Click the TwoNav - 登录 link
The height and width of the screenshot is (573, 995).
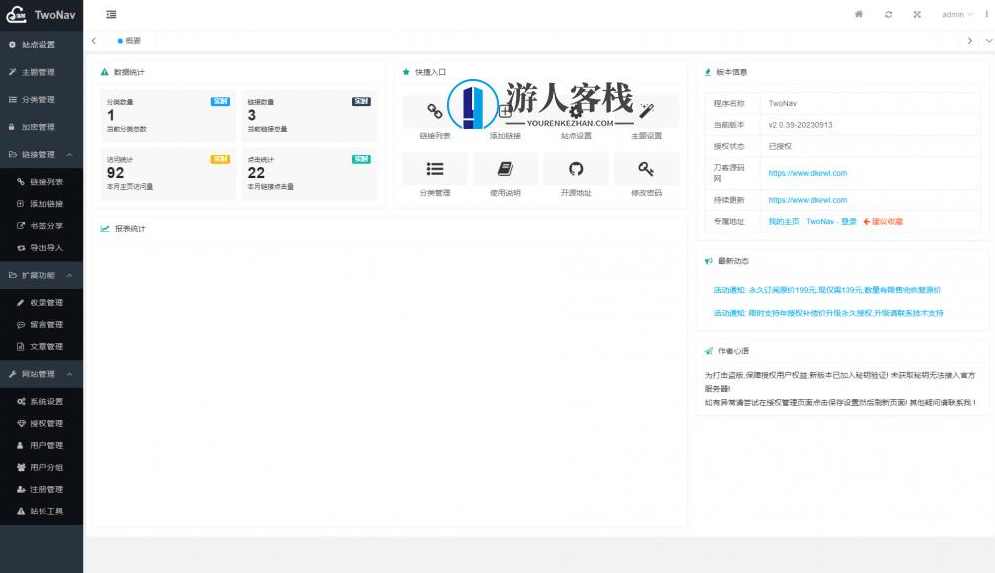click(x=831, y=221)
